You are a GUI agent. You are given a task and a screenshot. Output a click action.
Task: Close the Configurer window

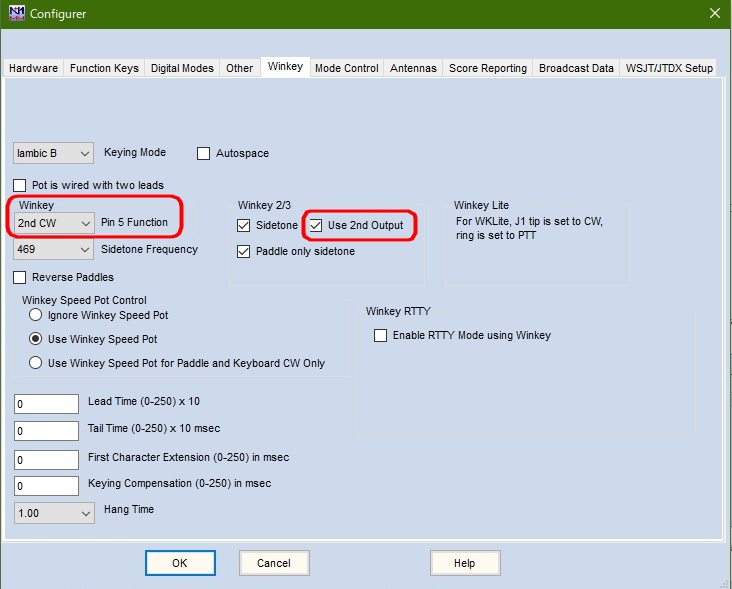coord(715,13)
